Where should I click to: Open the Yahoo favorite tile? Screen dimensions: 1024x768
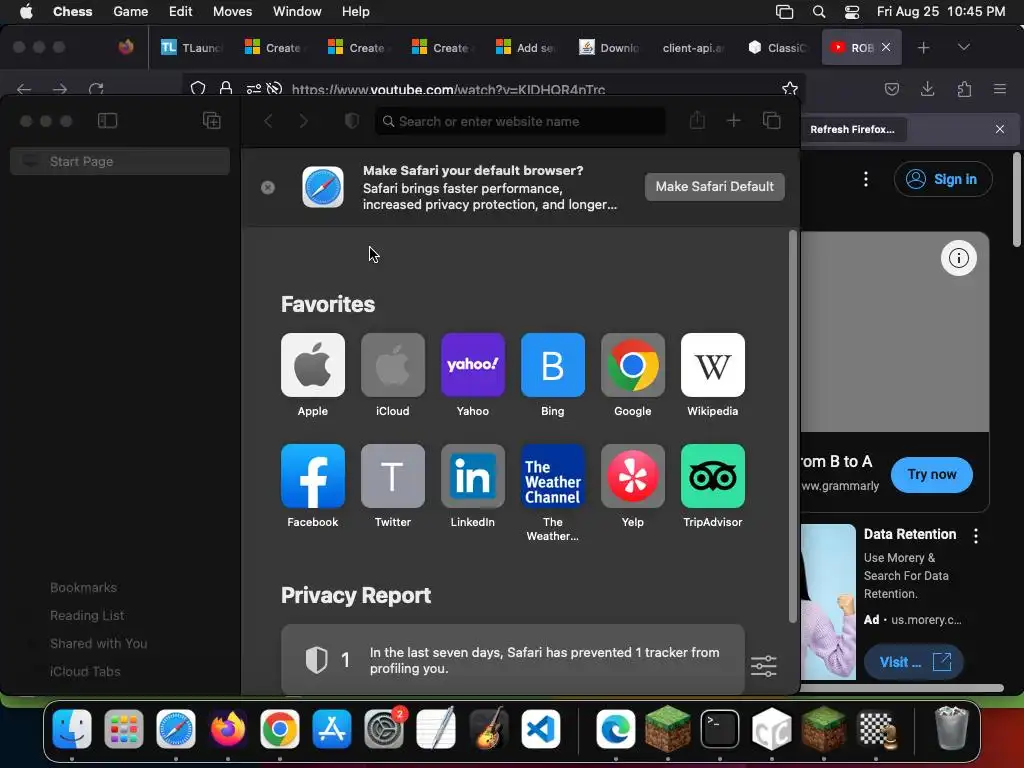coord(473,365)
